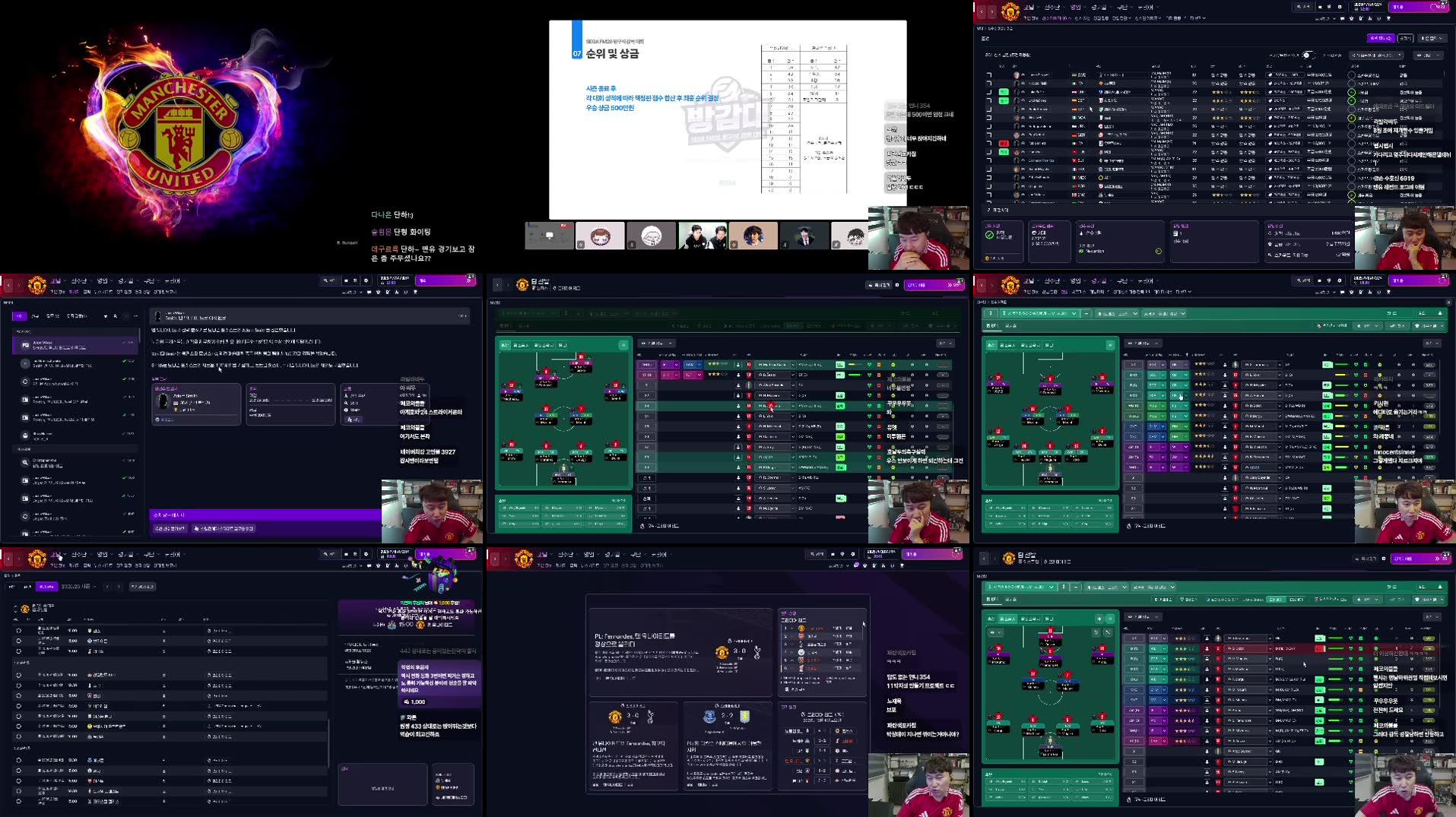
Task: Click the heart condition icon in the first lineup row
Action: tap(869, 365)
